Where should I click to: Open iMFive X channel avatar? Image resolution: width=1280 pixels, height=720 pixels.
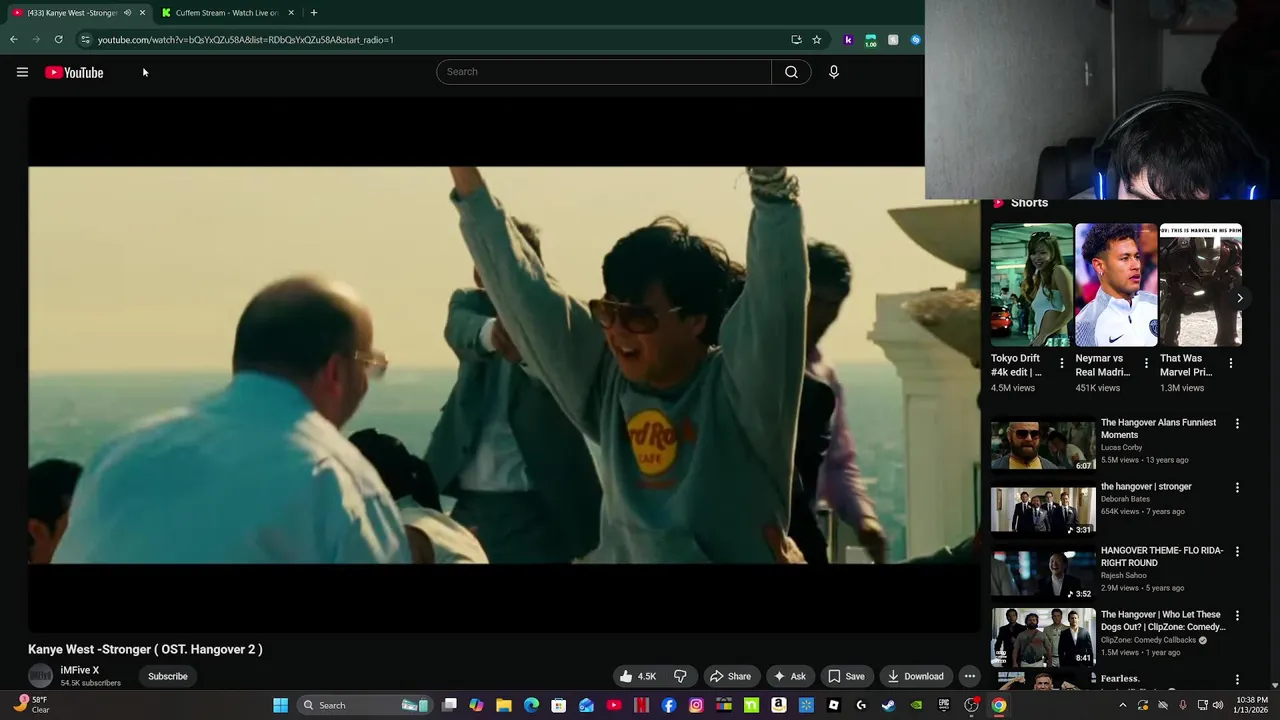[40, 676]
